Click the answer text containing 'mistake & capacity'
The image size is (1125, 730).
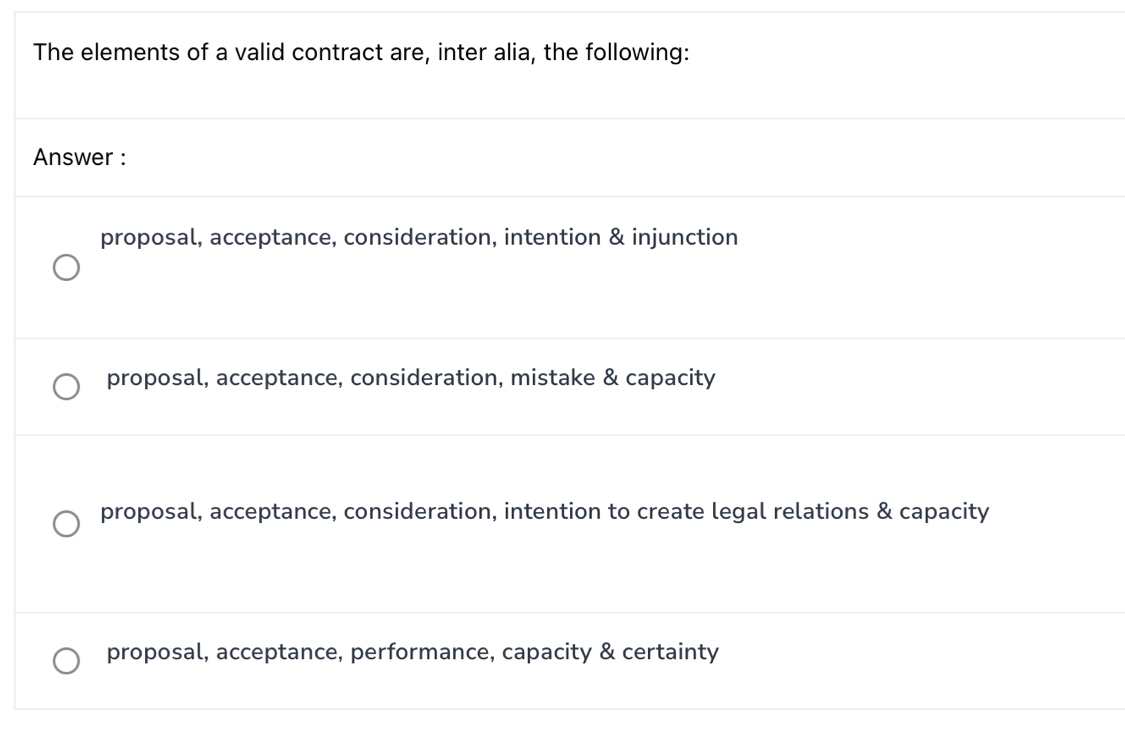[x=412, y=377]
